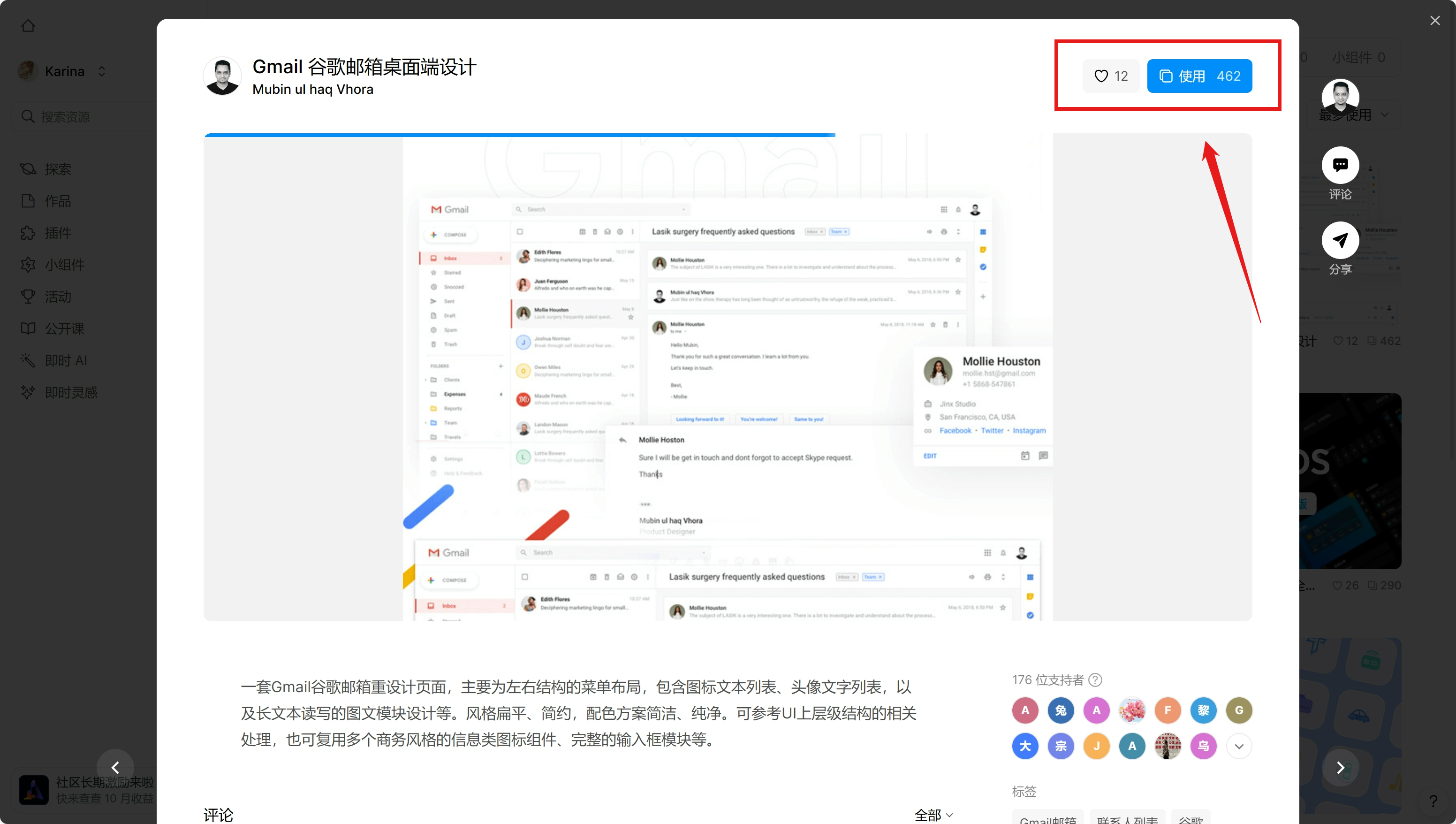The height and width of the screenshot is (824, 1456).
Task: Open 即时灵感 in the sidebar
Action: click(59, 392)
